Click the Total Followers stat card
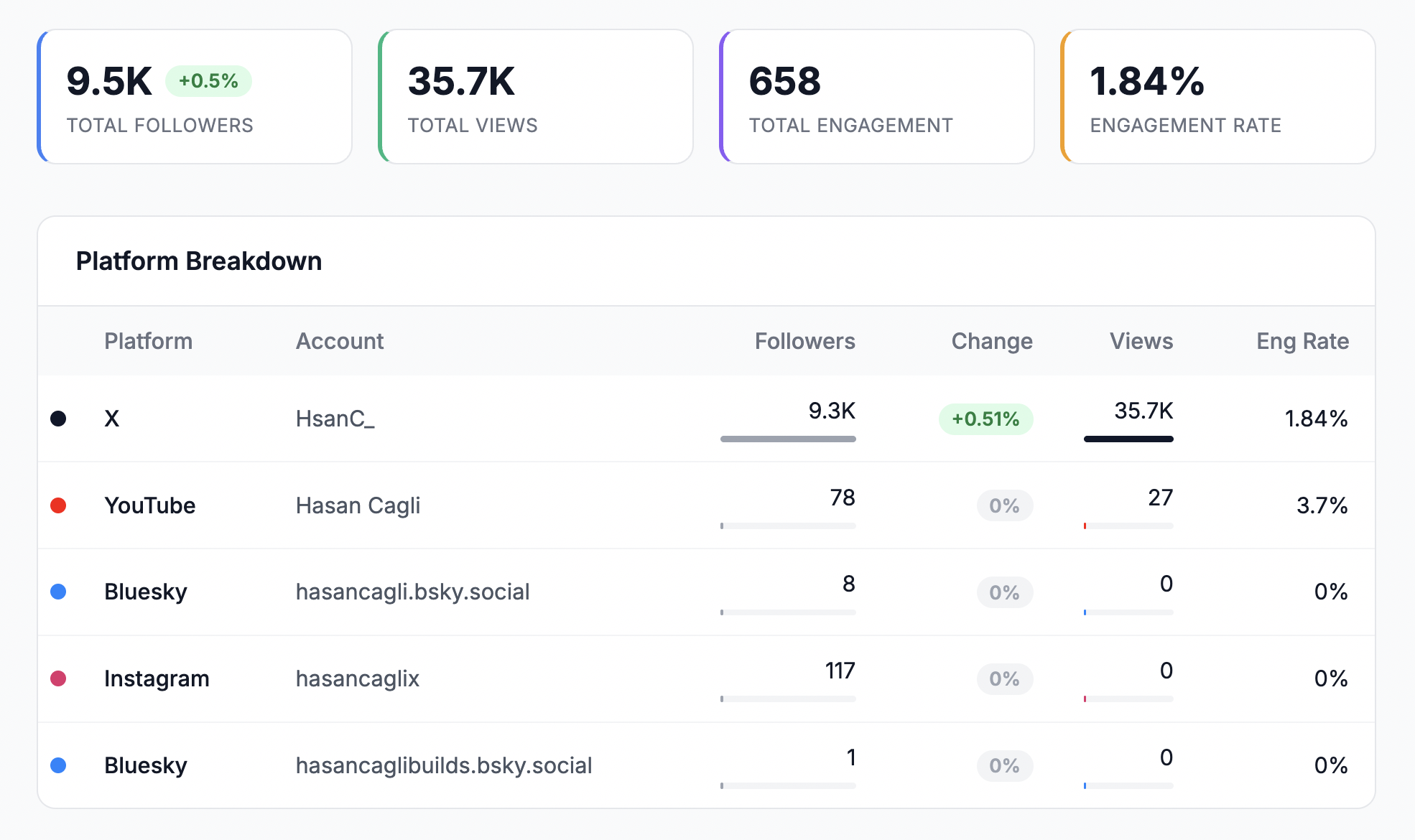Image resolution: width=1415 pixels, height=840 pixels. pyautogui.click(x=195, y=96)
